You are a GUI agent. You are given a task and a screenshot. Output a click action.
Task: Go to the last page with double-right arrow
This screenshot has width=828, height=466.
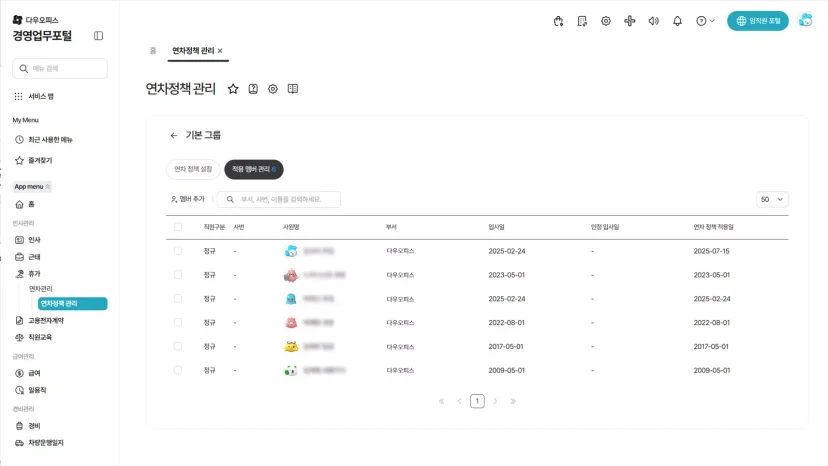(x=513, y=402)
